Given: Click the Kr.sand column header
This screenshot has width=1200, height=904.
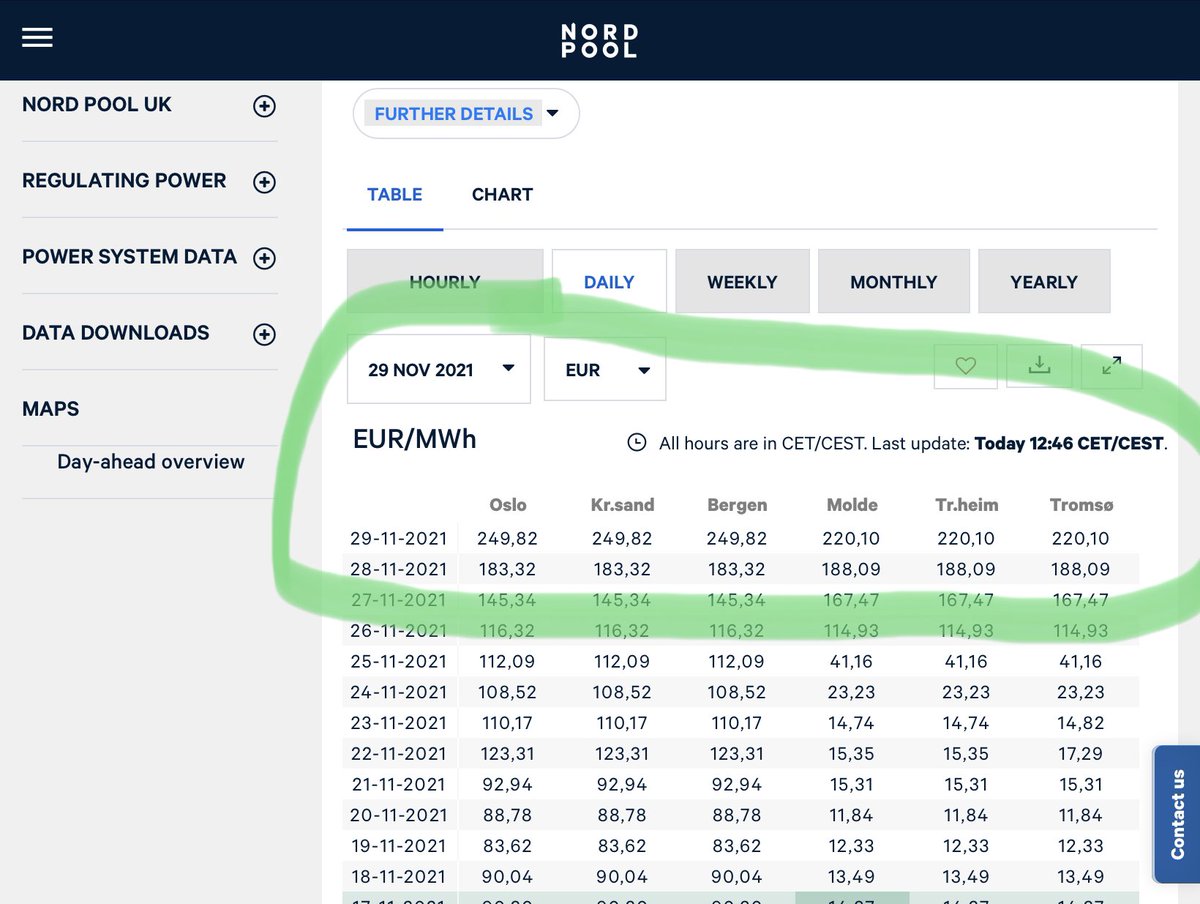Looking at the screenshot, I should pos(622,505).
